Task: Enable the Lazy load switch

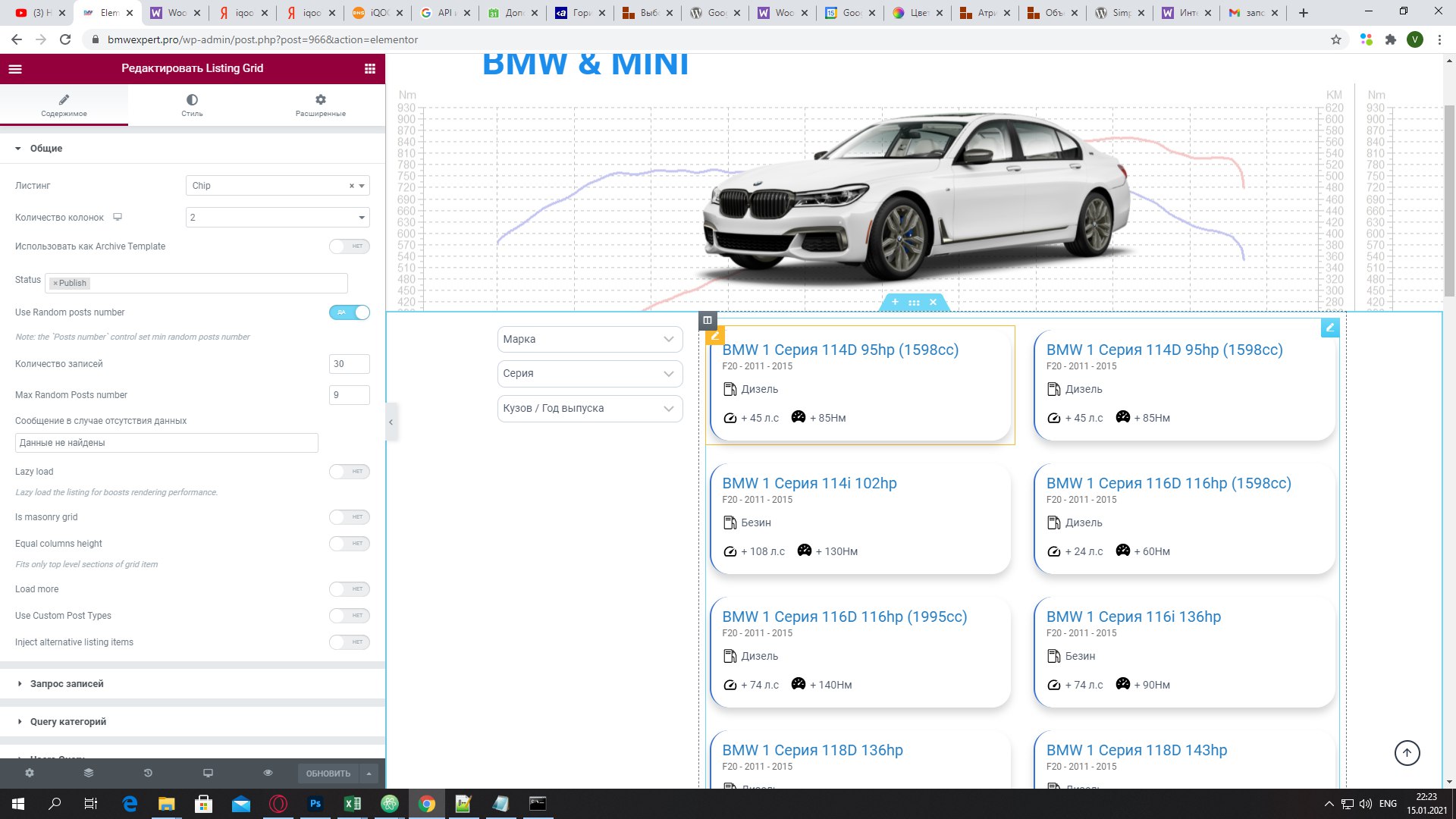Action: 350,472
